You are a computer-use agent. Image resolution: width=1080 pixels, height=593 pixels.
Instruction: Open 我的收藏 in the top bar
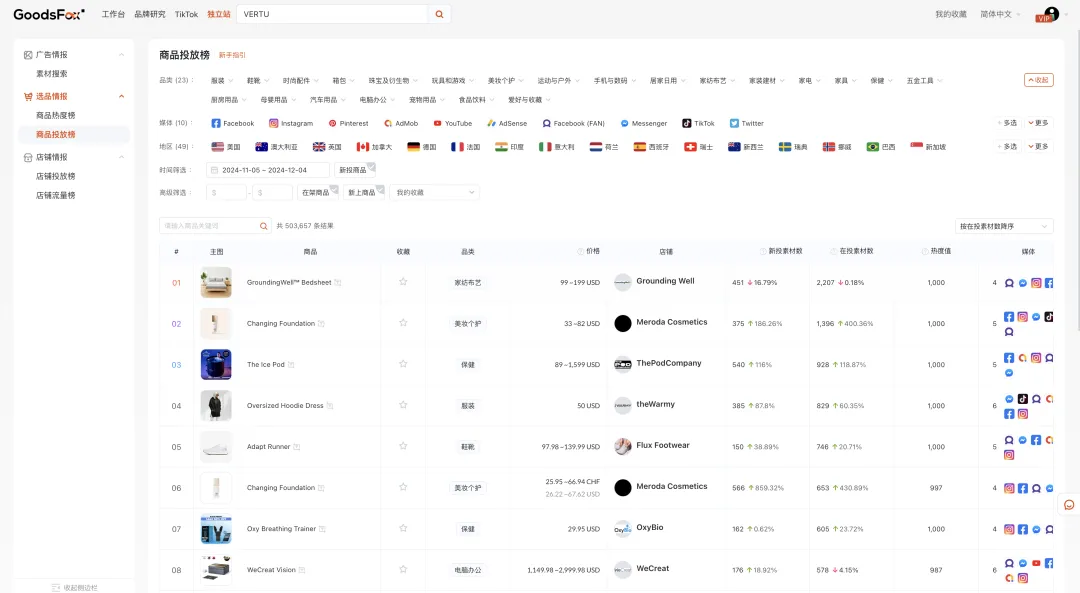[x=951, y=14]
